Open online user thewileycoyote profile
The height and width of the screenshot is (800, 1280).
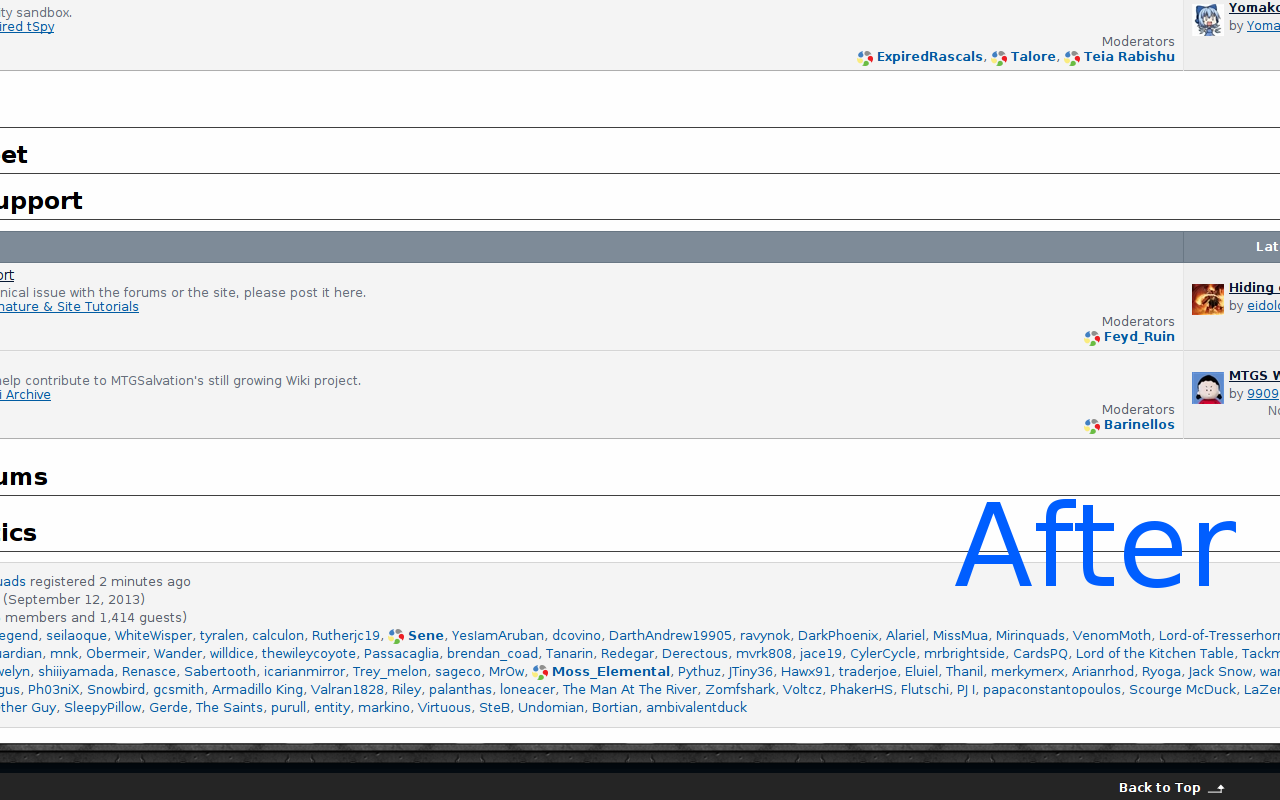point(309,654)
